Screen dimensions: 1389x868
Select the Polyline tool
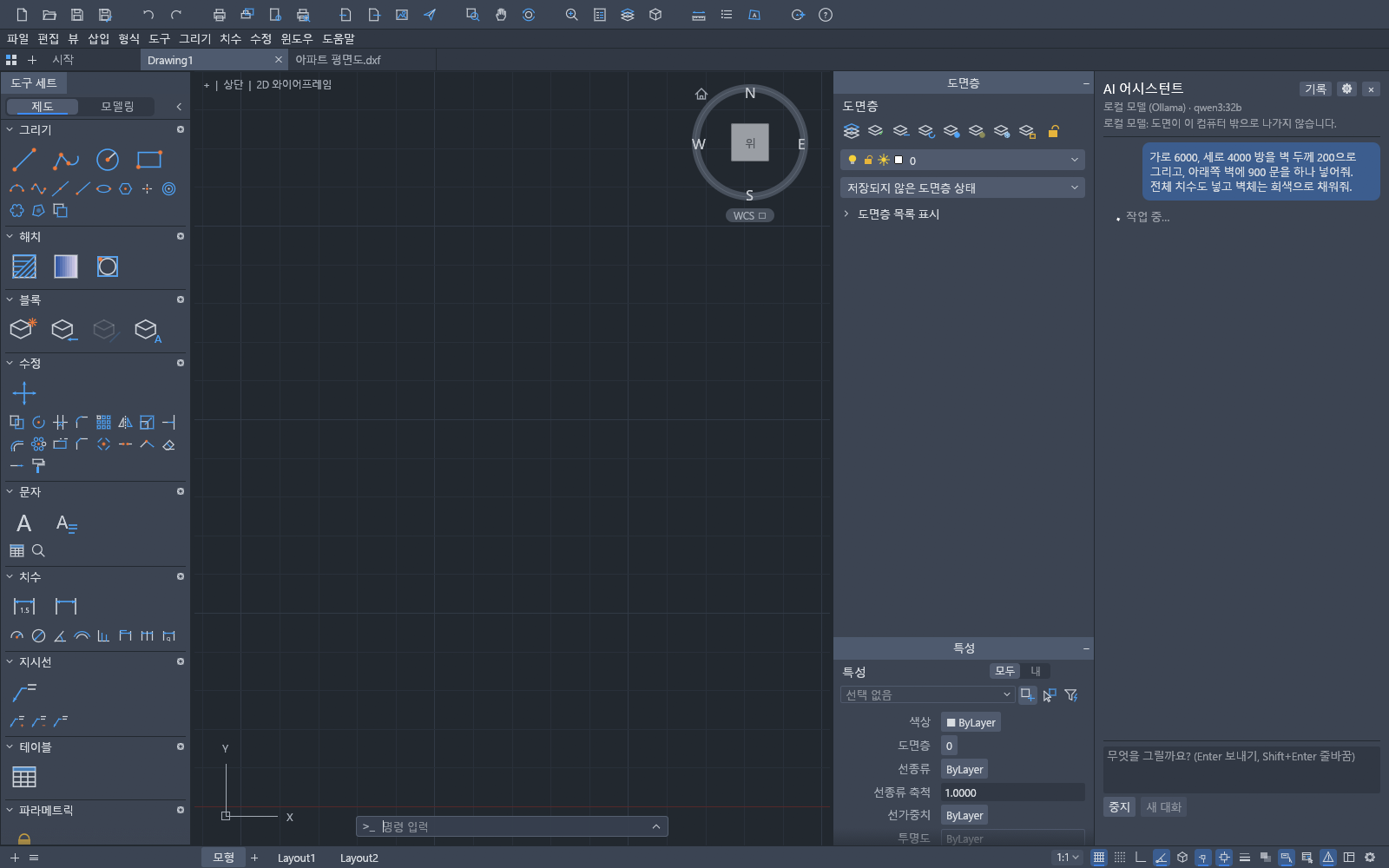(x=66, y=160)
